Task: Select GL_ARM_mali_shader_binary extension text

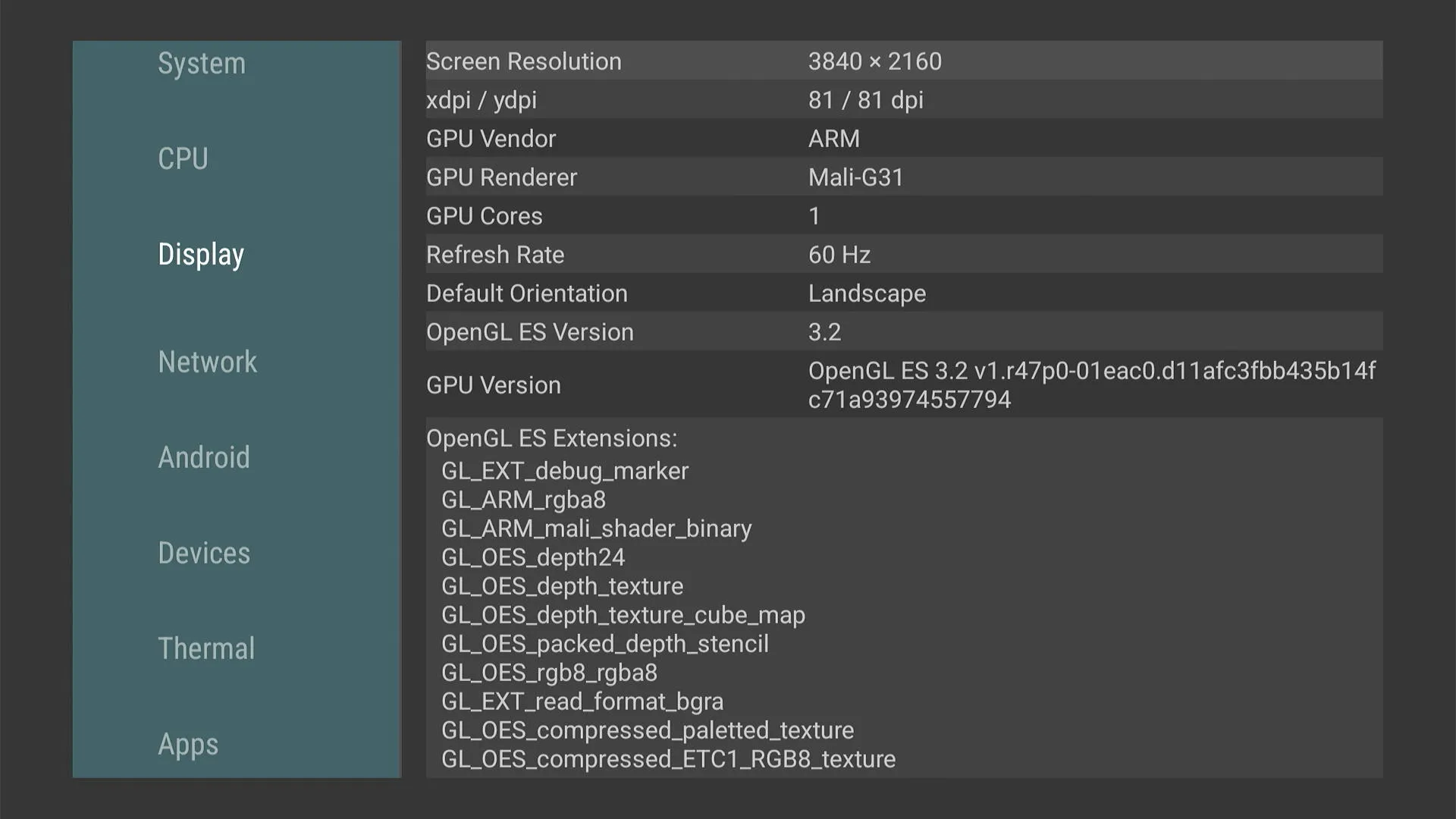Action: point(596,529)
